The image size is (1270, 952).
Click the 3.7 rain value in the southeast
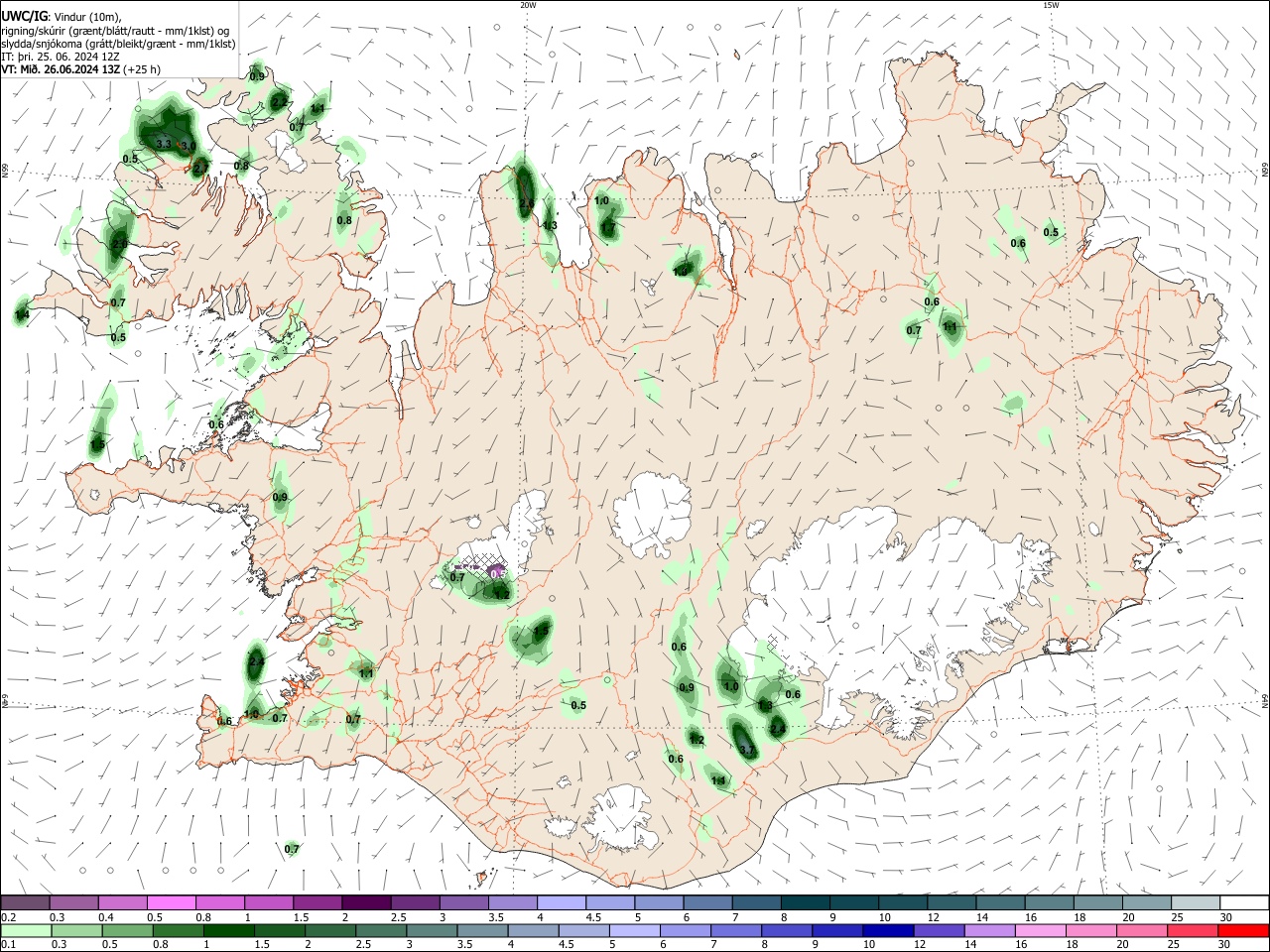coord(747,750)
